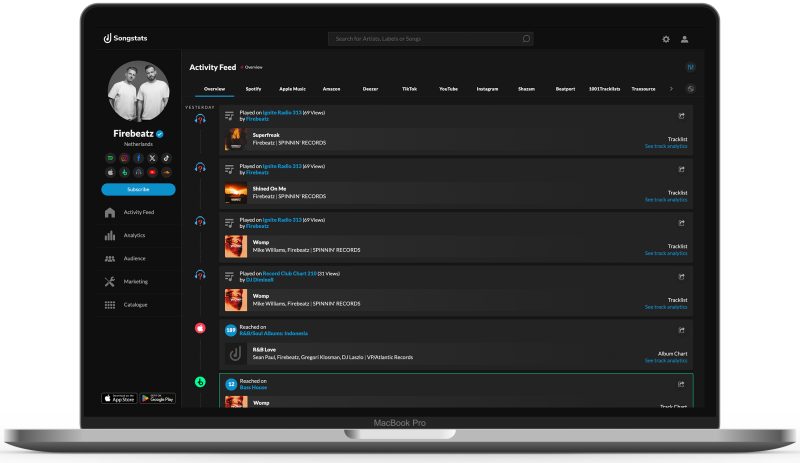
Task: Click the search magnifier icon
Action: pyautogui.click(x=526, y=39)
